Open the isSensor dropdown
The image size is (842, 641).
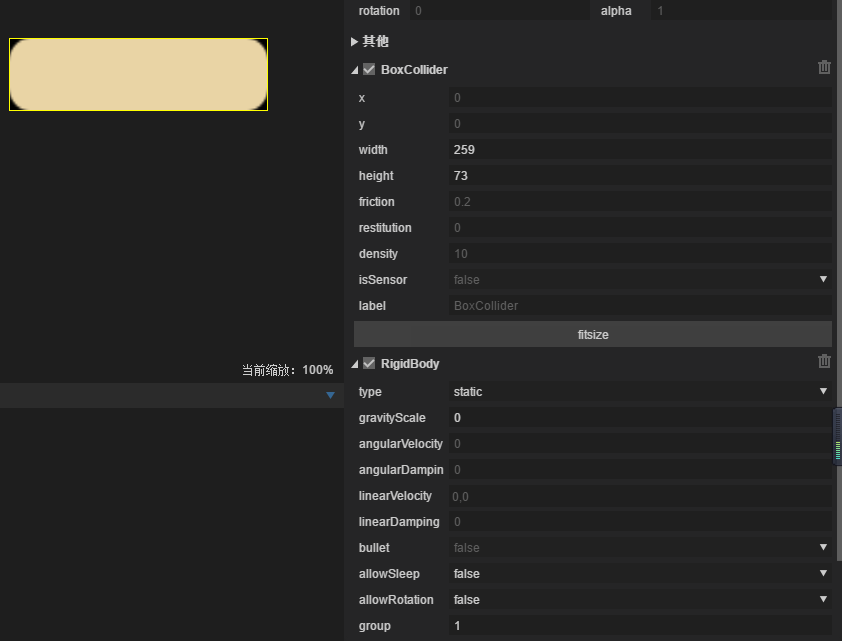(823, 279)
